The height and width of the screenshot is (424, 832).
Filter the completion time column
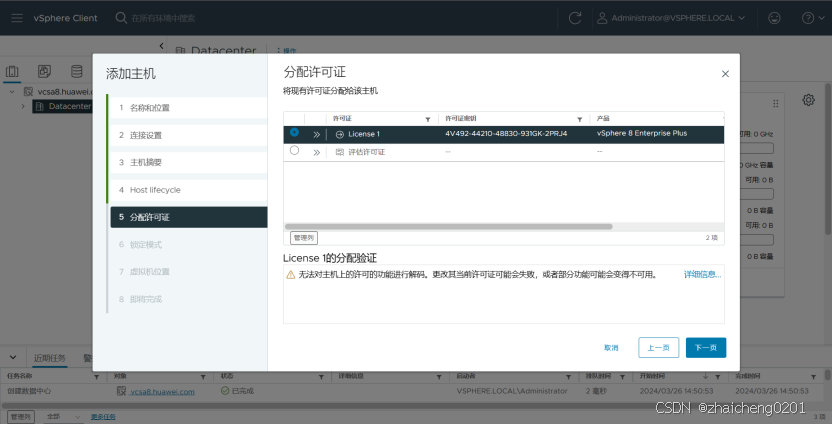813,377
